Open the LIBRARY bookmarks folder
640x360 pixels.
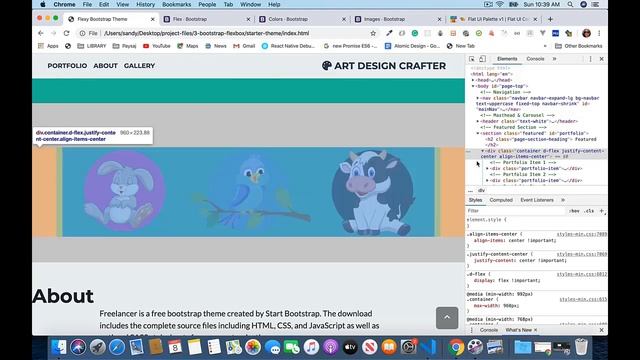[92, 46]
